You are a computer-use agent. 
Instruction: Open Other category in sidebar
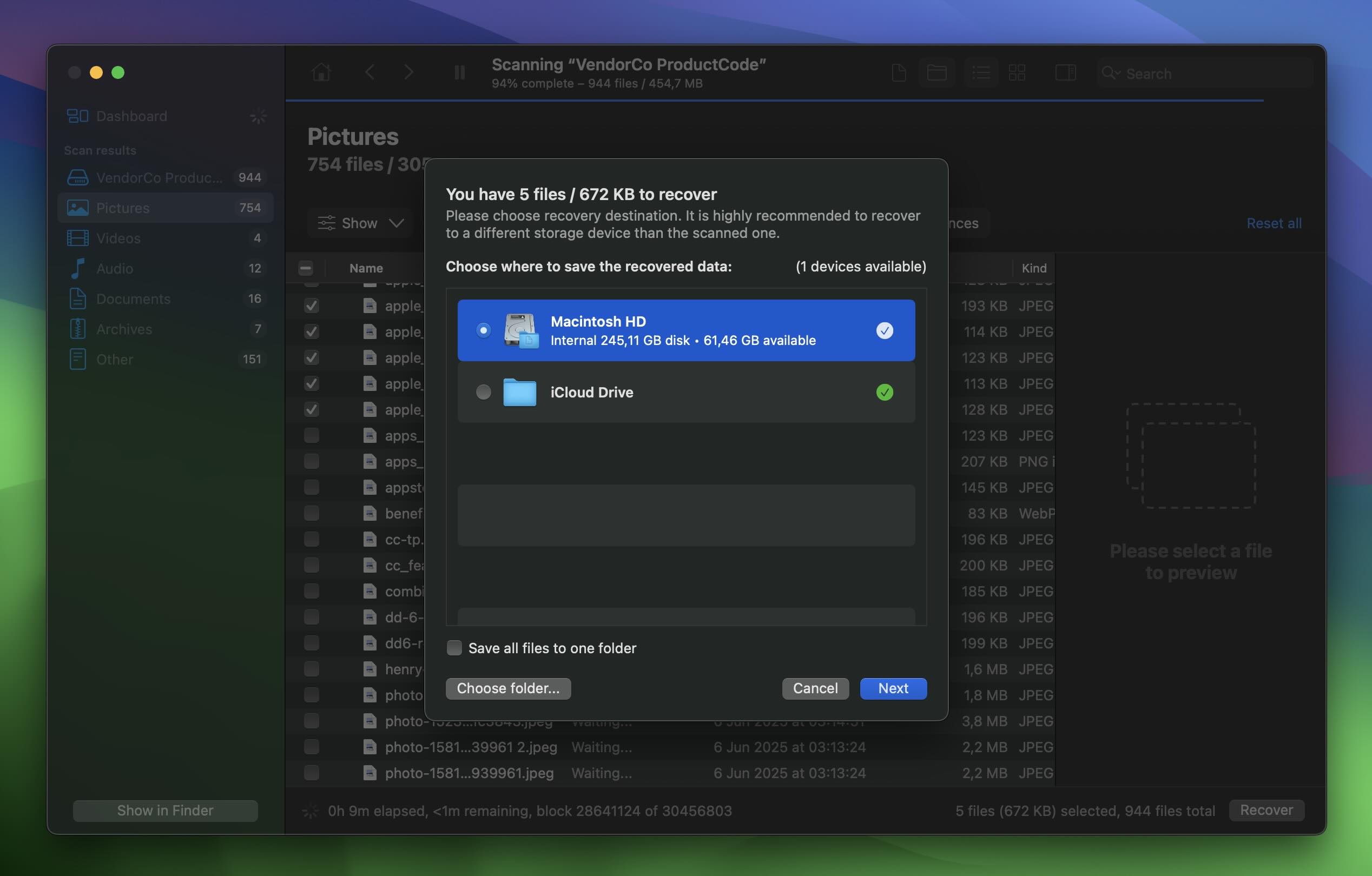pos(165,360)
